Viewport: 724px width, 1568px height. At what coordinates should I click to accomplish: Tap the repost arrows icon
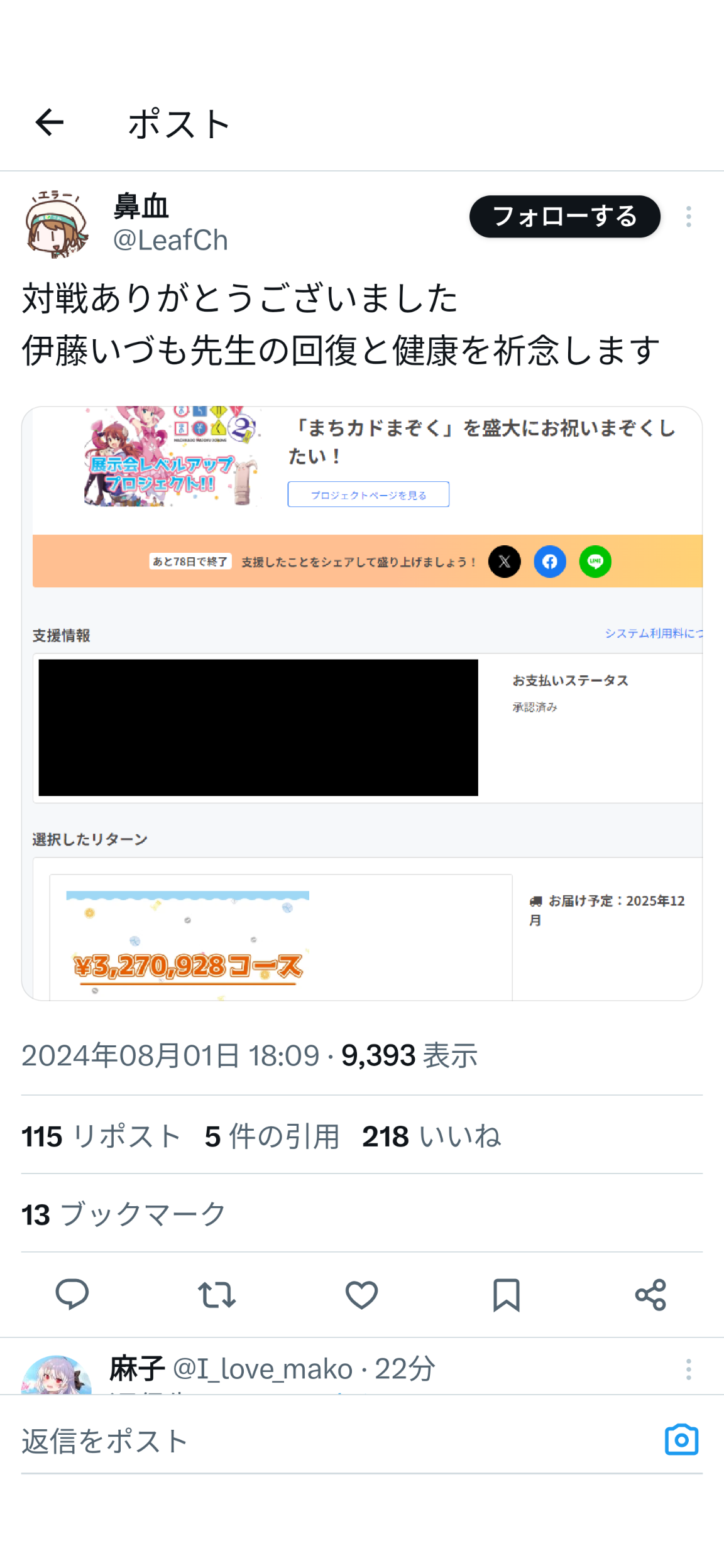(217, 1294)
